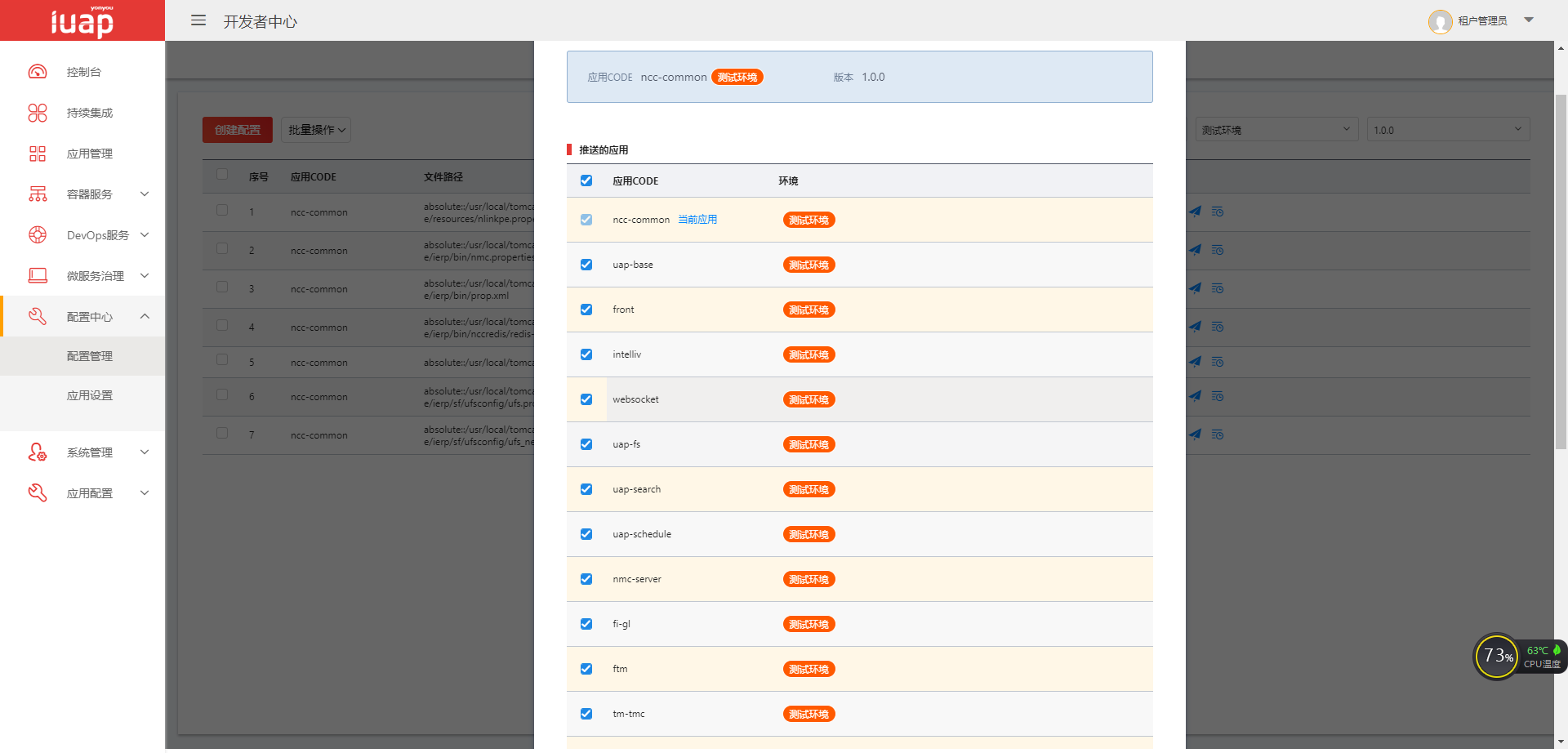Click the 控制台 dashboard icon
This screenshot has height=753, width=1568.
38,72
